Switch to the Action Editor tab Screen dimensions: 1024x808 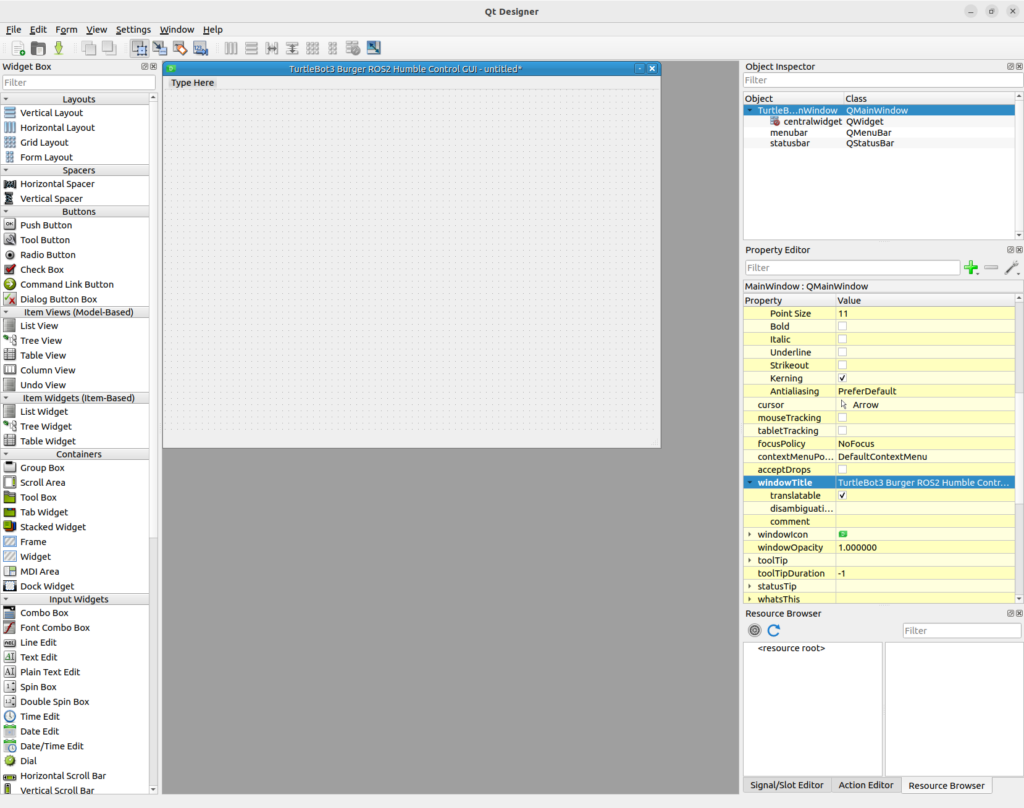coord(865,785)
